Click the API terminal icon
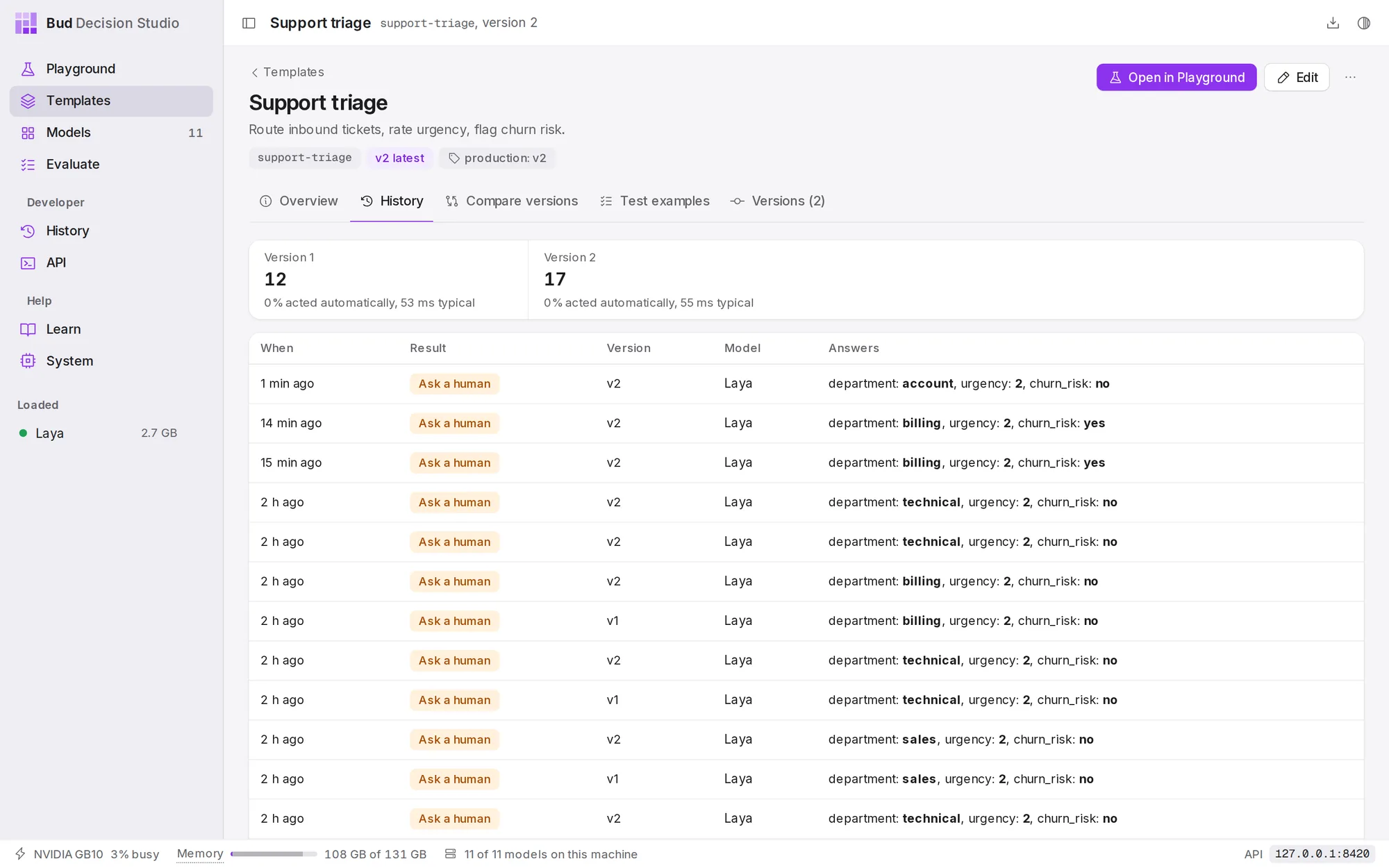1389x868 pixels. [x=28, y=262]
